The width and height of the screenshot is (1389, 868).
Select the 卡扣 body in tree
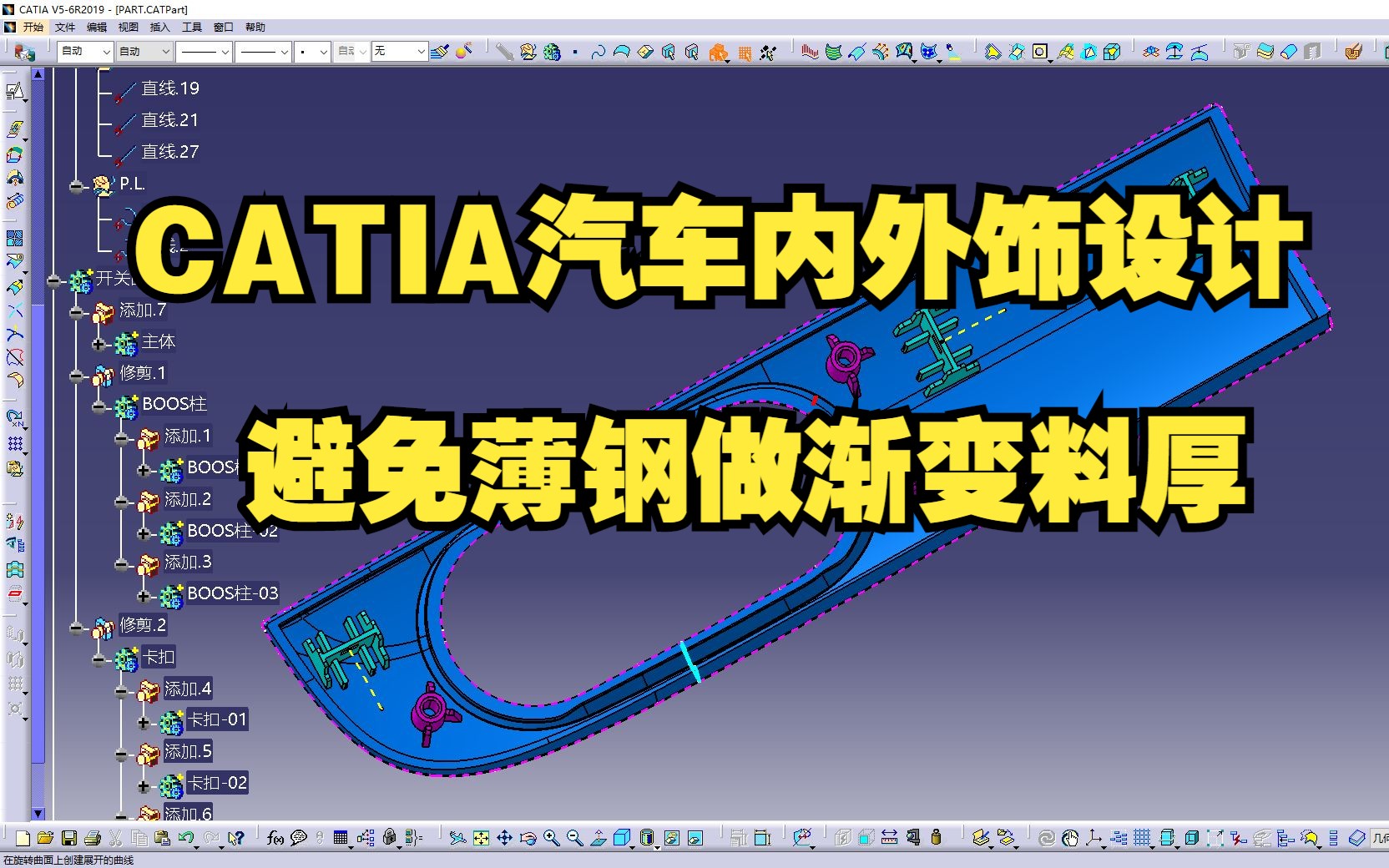tap(159, 657)
